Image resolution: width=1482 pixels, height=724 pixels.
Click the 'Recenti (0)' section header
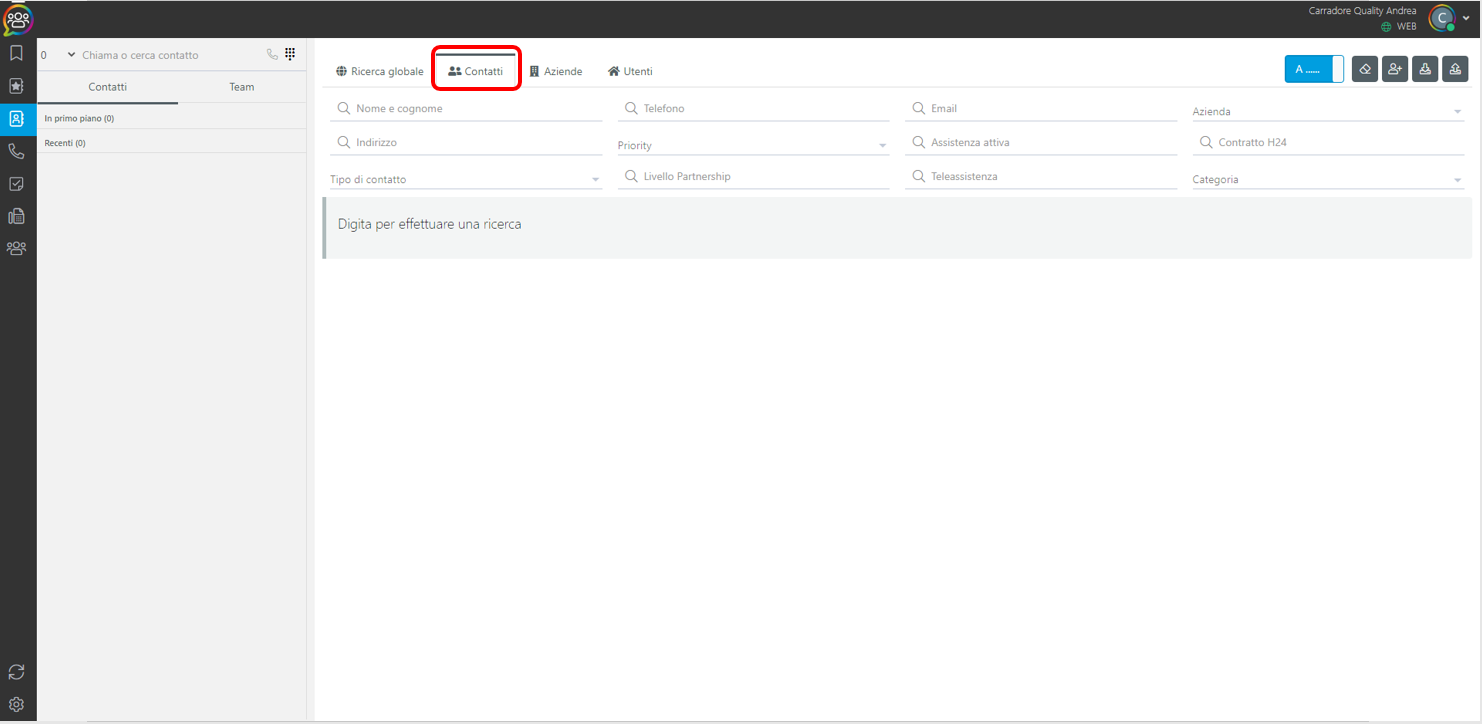(172, 143)
